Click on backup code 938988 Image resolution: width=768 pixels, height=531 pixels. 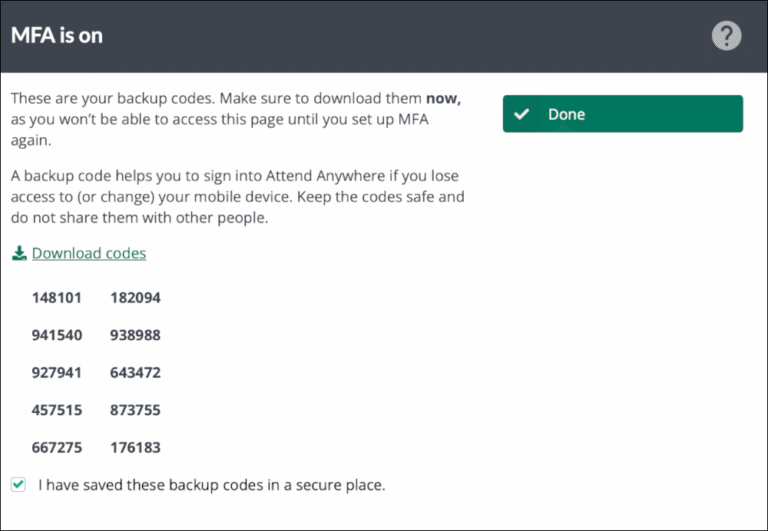point(135,335)
